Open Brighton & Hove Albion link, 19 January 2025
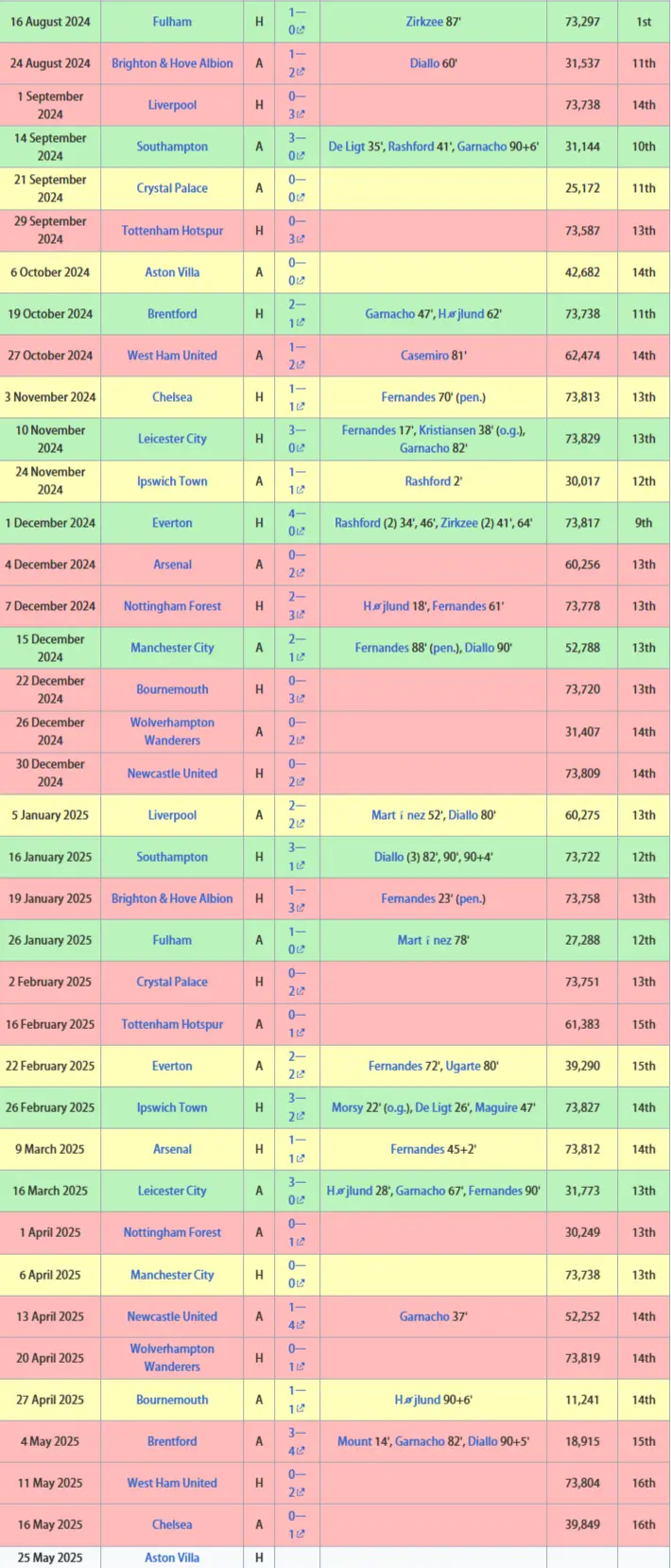Viewport: 671px width, 1568px height. (x=172, y=898)
